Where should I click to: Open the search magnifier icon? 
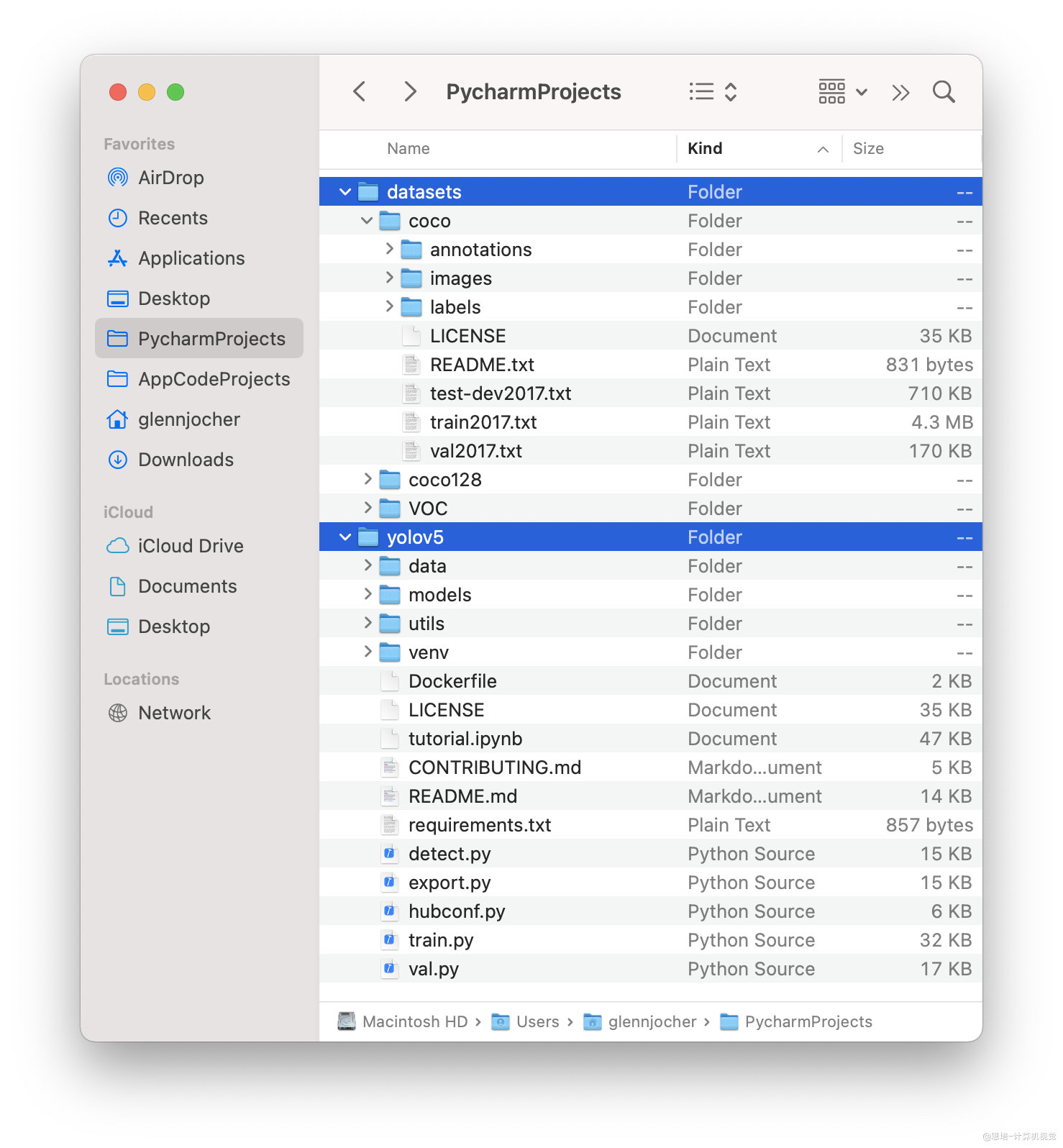(944, 91)
